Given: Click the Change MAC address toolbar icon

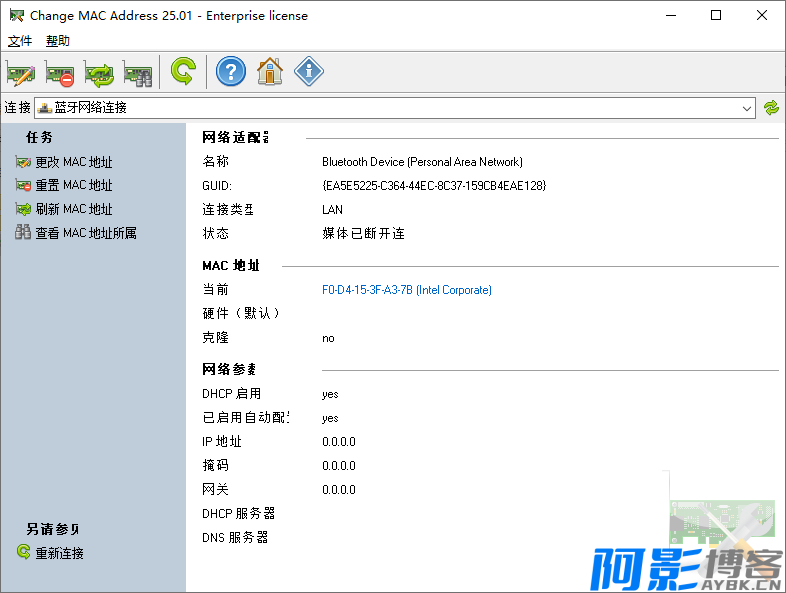Looking at the screenshot, I should click(x=21, y=72).
